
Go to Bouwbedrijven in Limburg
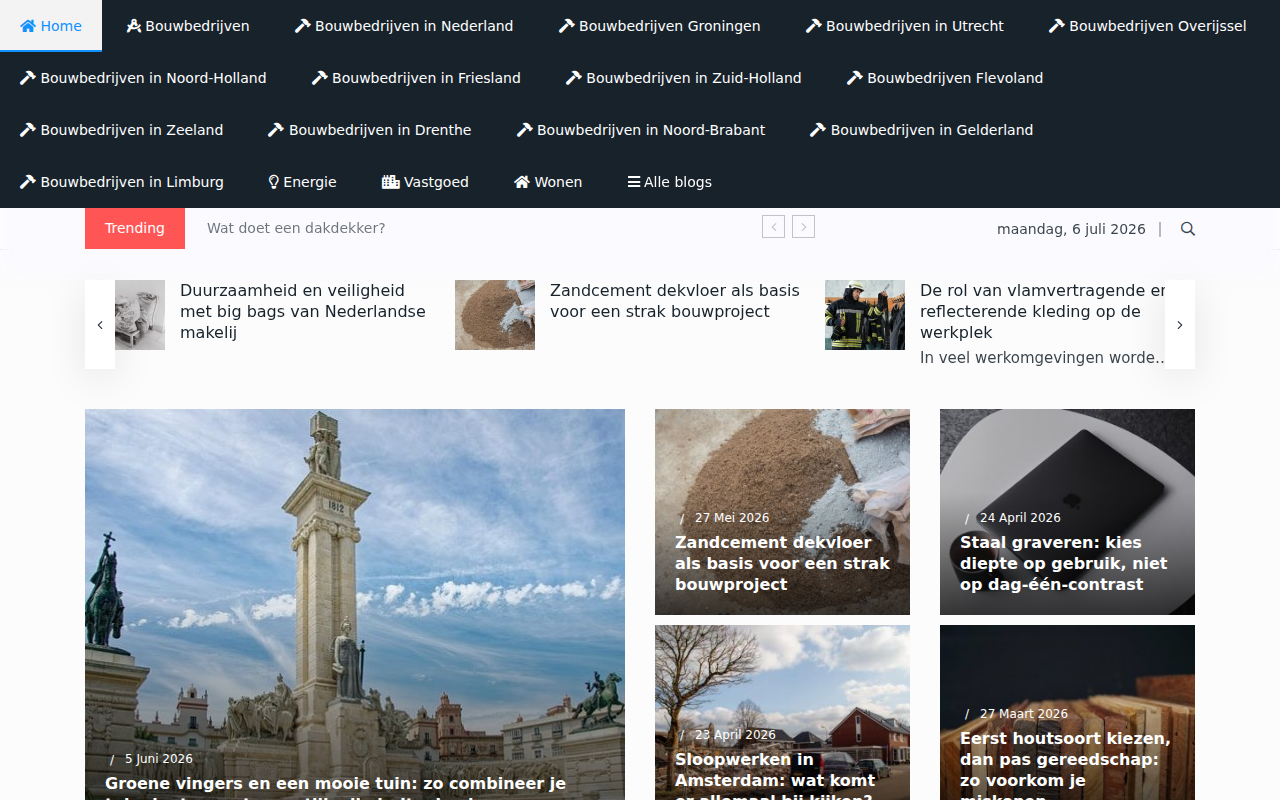(122, 182)
